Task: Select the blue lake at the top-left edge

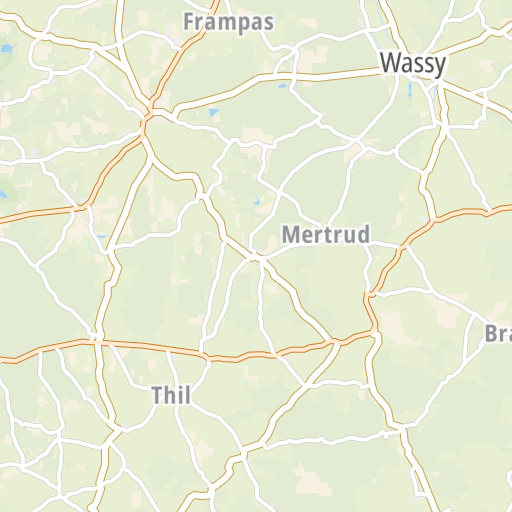Action: [6, 49]
